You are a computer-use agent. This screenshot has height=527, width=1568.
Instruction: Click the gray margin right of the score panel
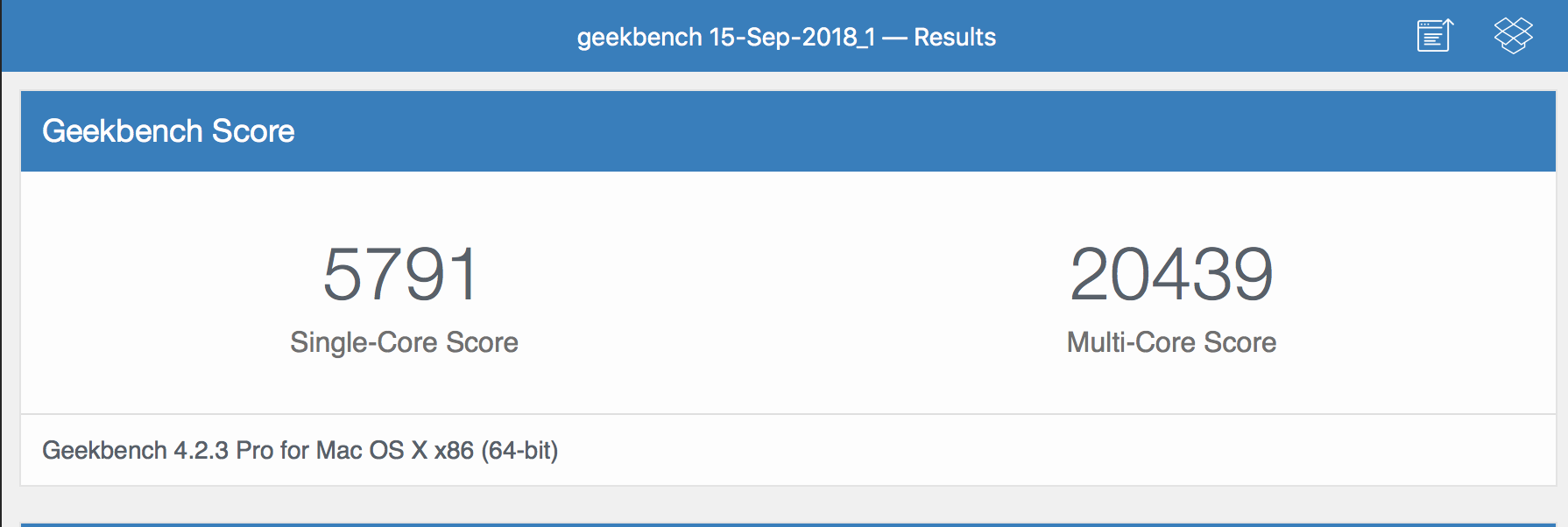[x=1562, y=289]
